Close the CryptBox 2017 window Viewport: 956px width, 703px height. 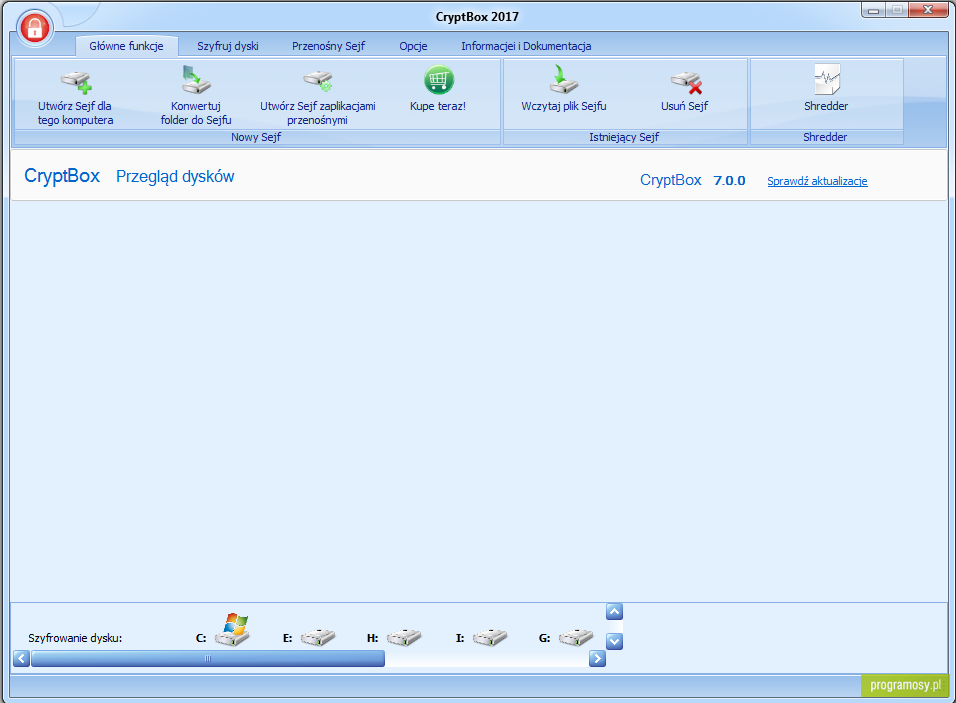point(928,10)
